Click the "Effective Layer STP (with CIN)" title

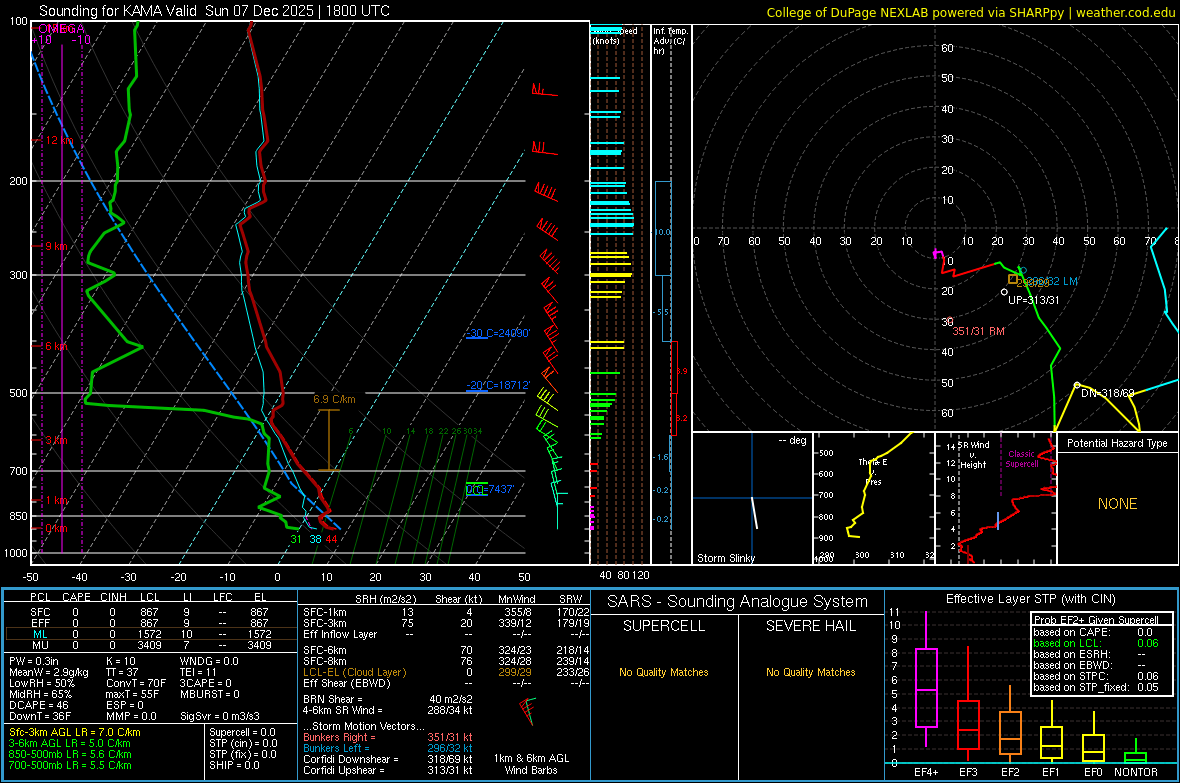pyautogui.click(x=1030, y=599)
